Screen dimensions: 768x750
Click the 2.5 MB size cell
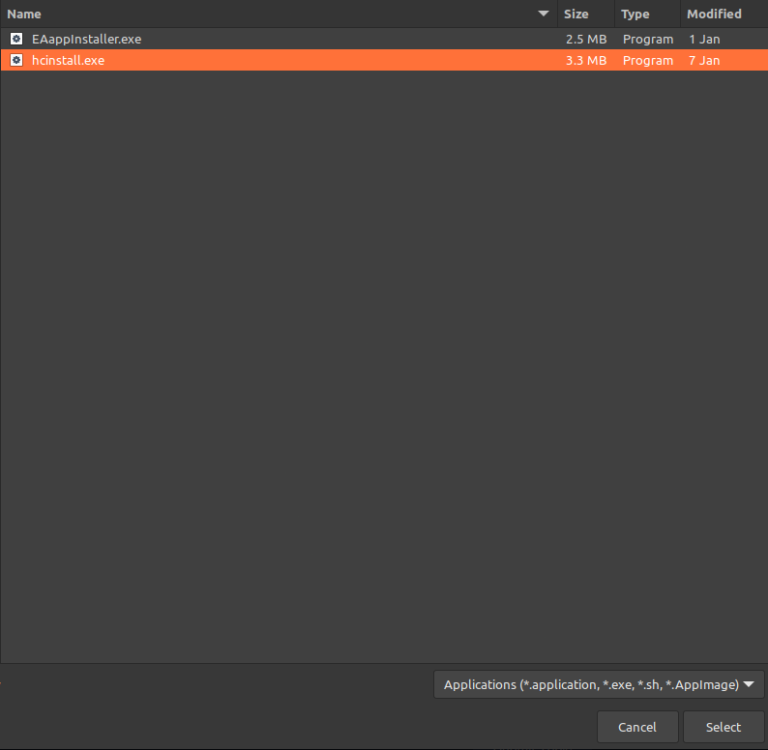pos(585,39)
